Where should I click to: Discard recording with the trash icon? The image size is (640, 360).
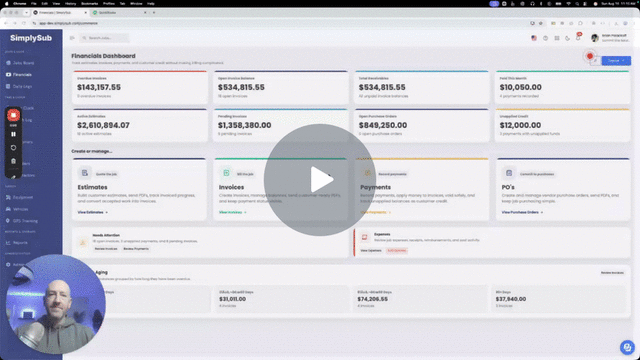pos(13,161)
